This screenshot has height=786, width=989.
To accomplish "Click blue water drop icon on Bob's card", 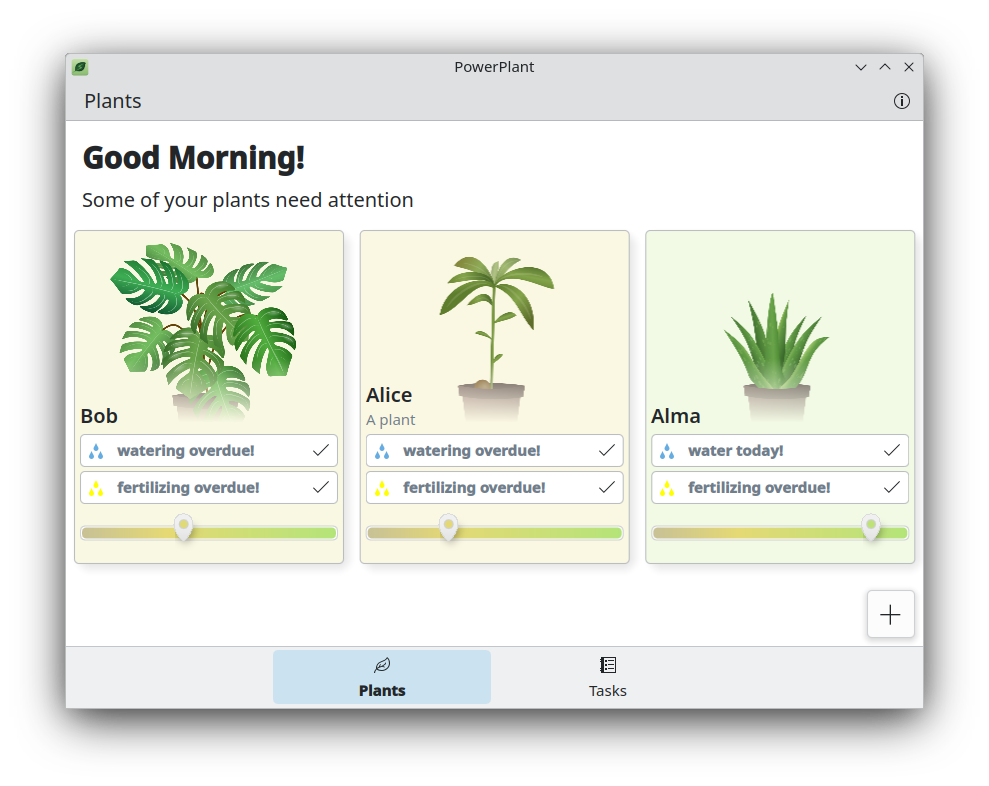I will tap(96, 451).
